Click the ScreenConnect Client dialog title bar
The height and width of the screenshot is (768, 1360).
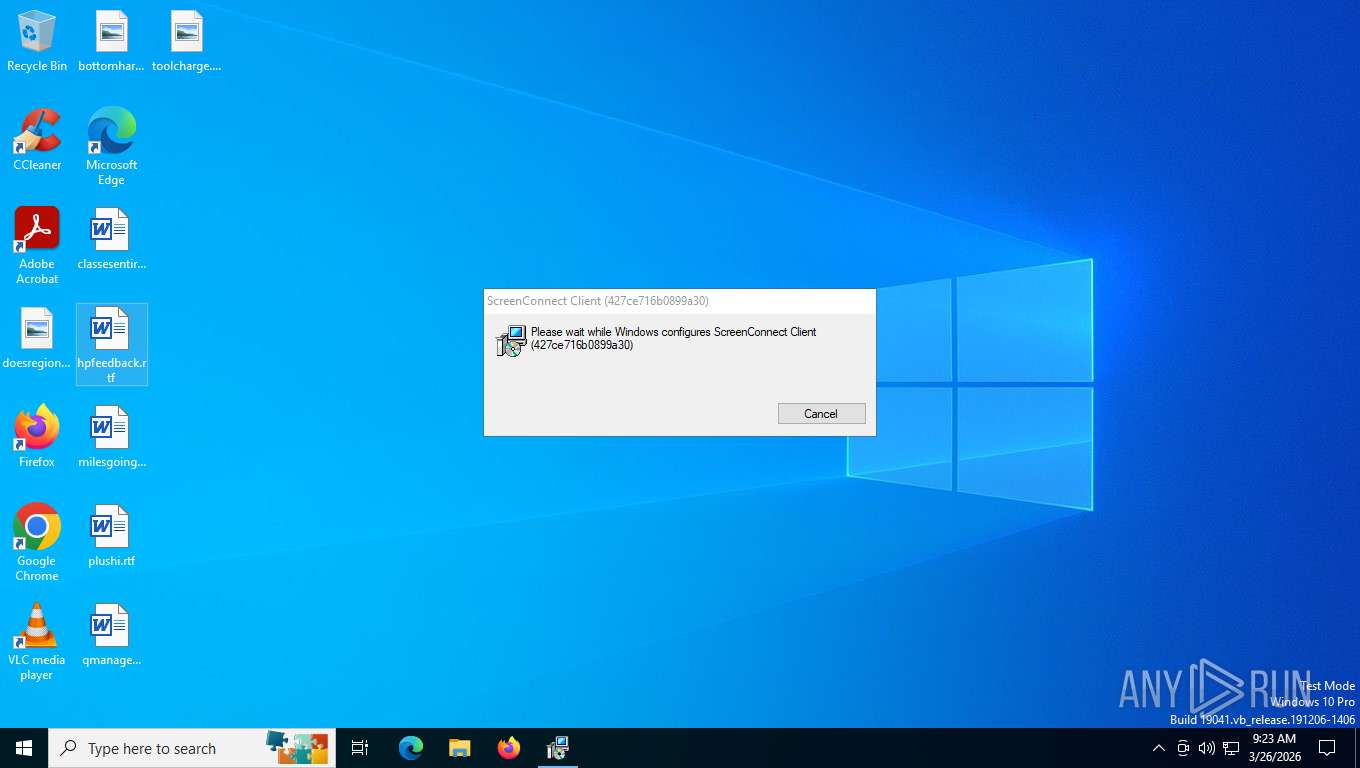click(680, 301)
